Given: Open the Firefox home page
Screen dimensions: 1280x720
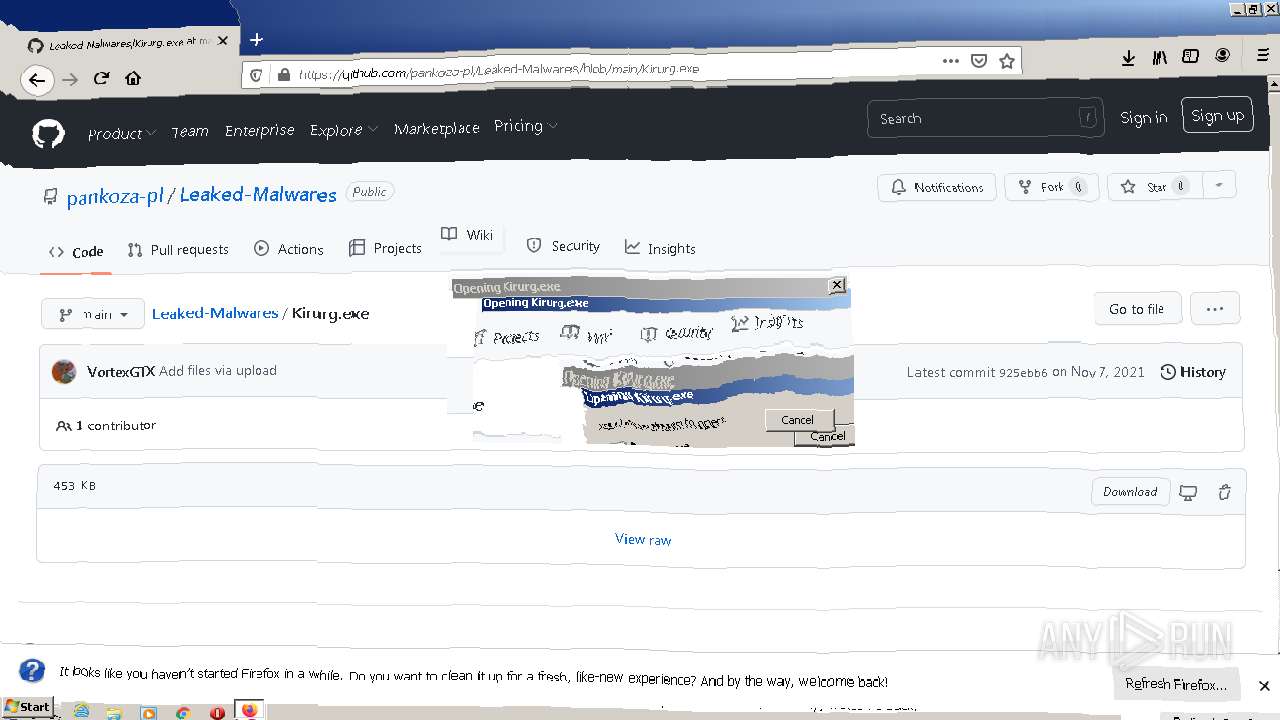Looking at the screenshot, I should [133, 79].
